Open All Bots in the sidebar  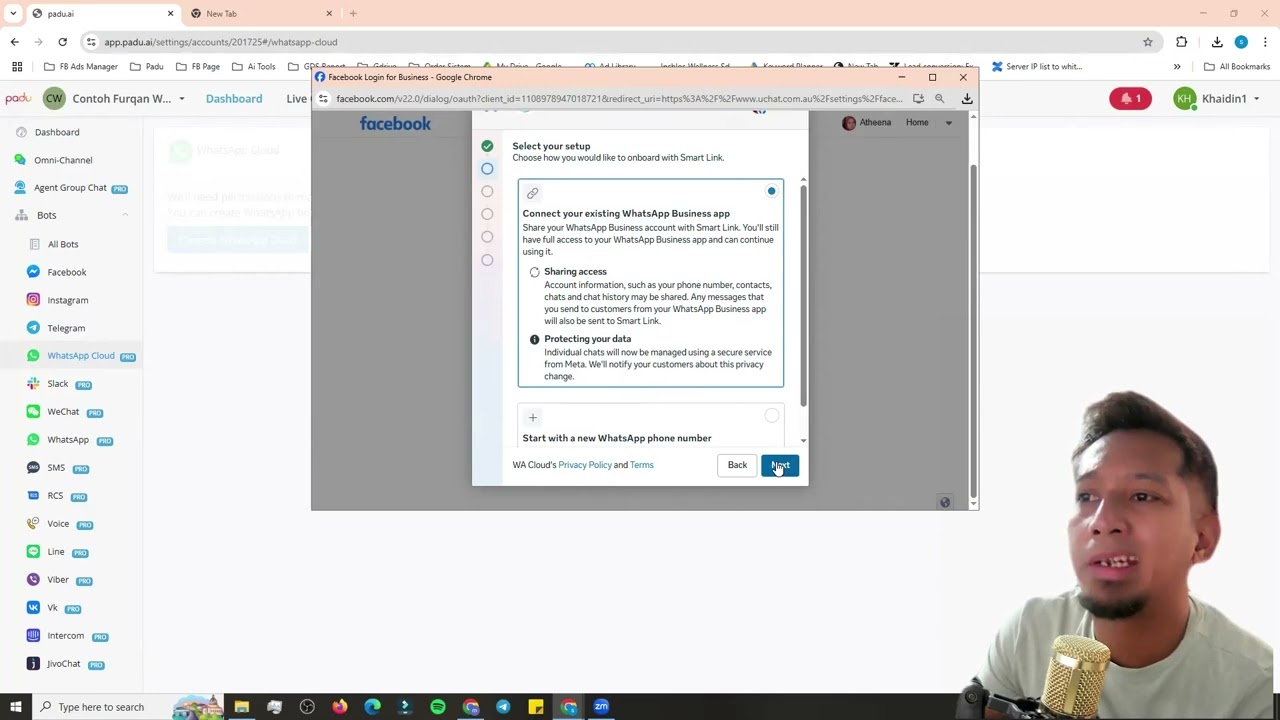[x=63, y=244]
